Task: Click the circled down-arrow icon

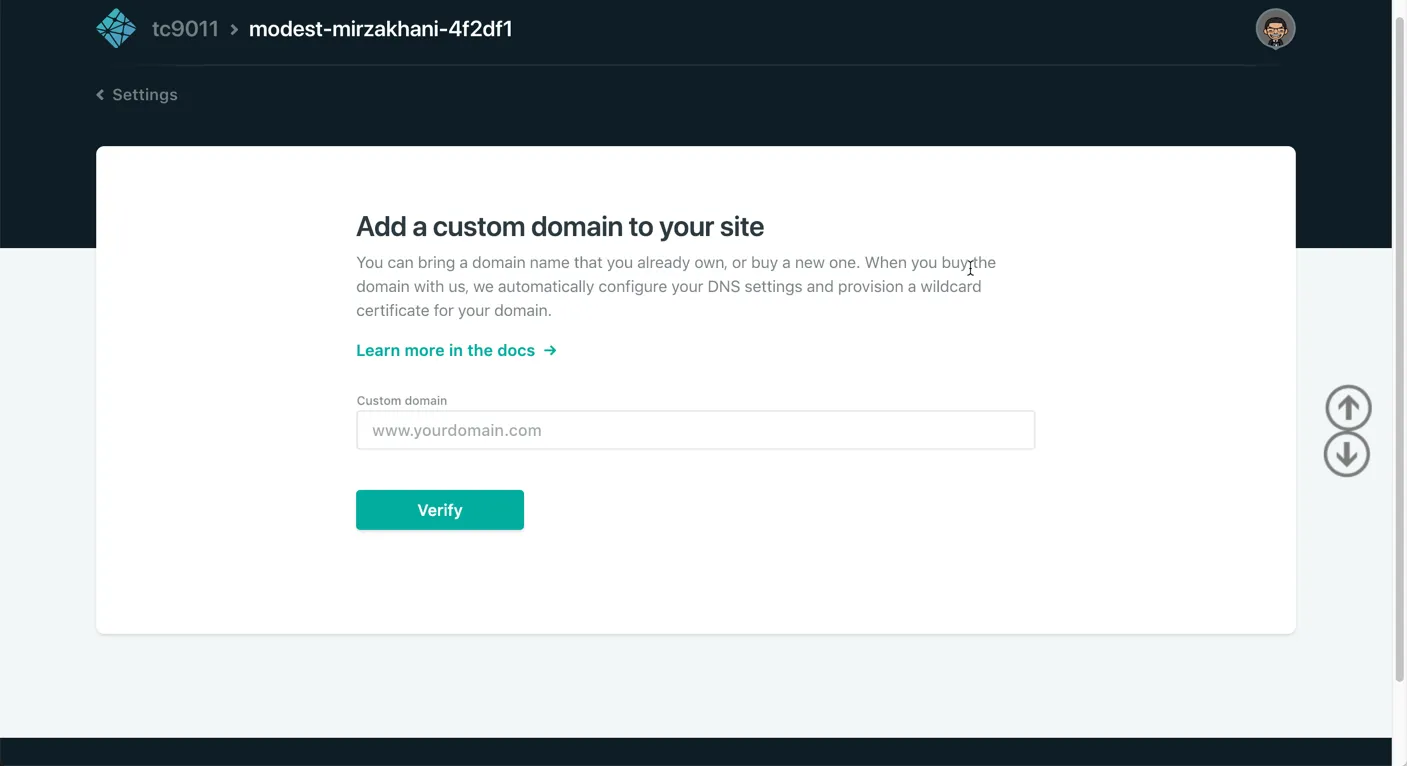Action: point(1347,455)
